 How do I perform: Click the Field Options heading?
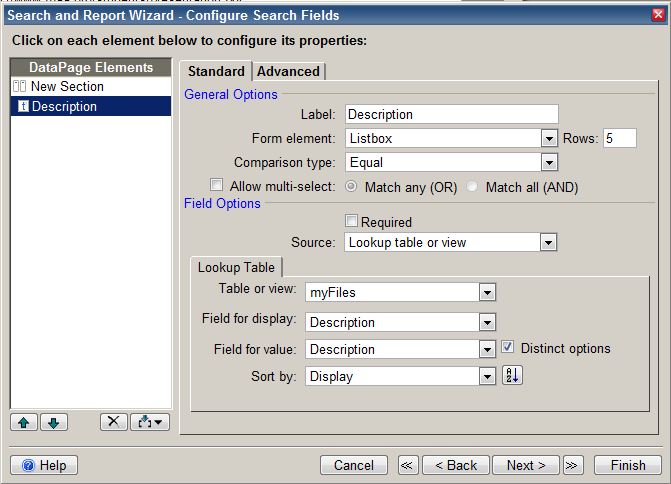[222, 203]
